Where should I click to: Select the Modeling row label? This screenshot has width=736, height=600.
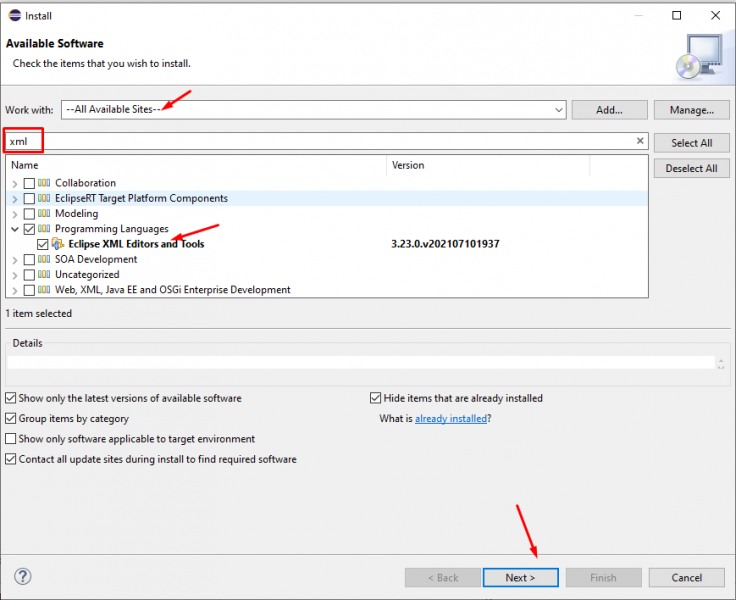point(77,214)
